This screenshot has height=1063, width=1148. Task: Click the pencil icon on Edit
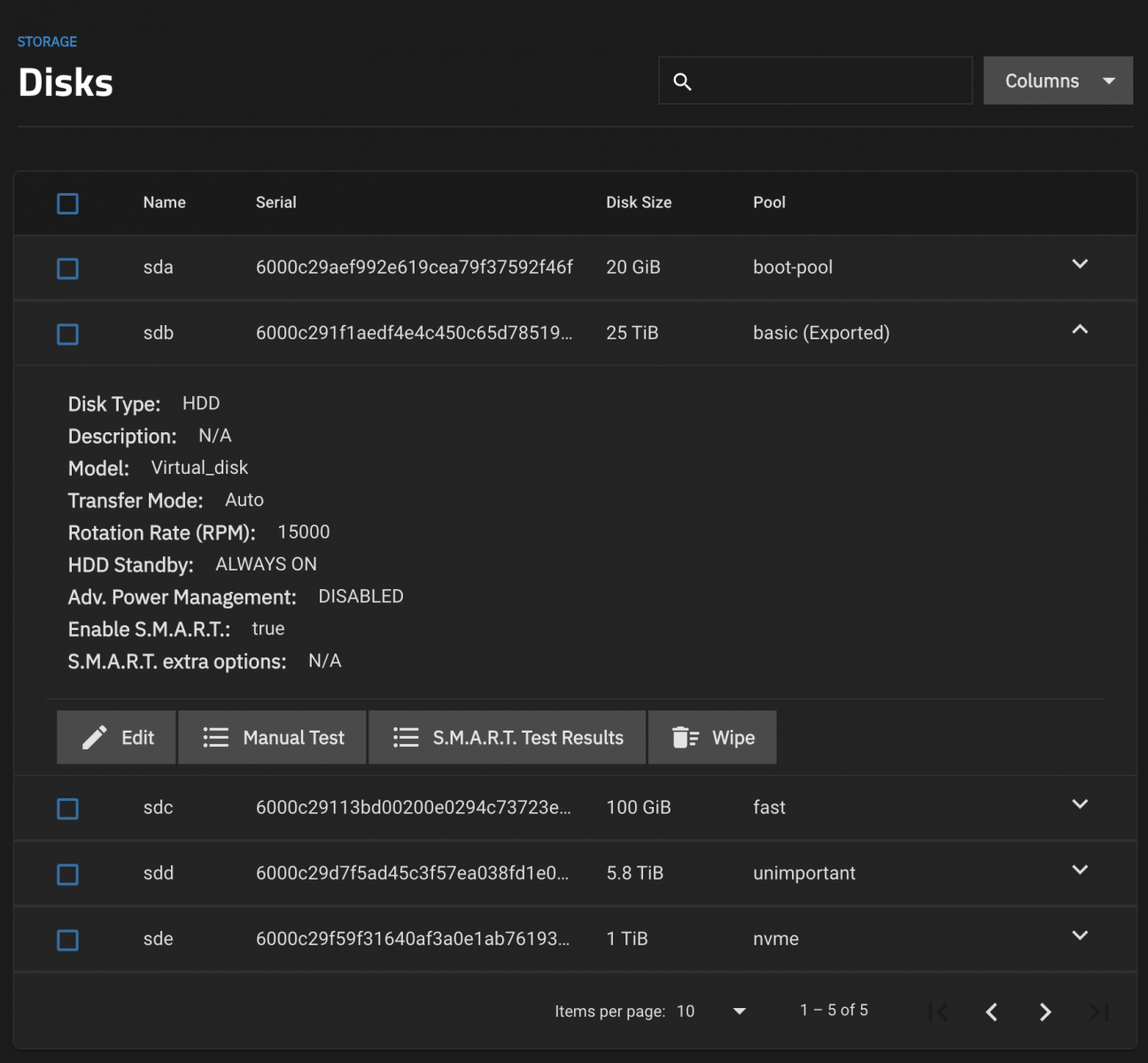pos(95,738)
